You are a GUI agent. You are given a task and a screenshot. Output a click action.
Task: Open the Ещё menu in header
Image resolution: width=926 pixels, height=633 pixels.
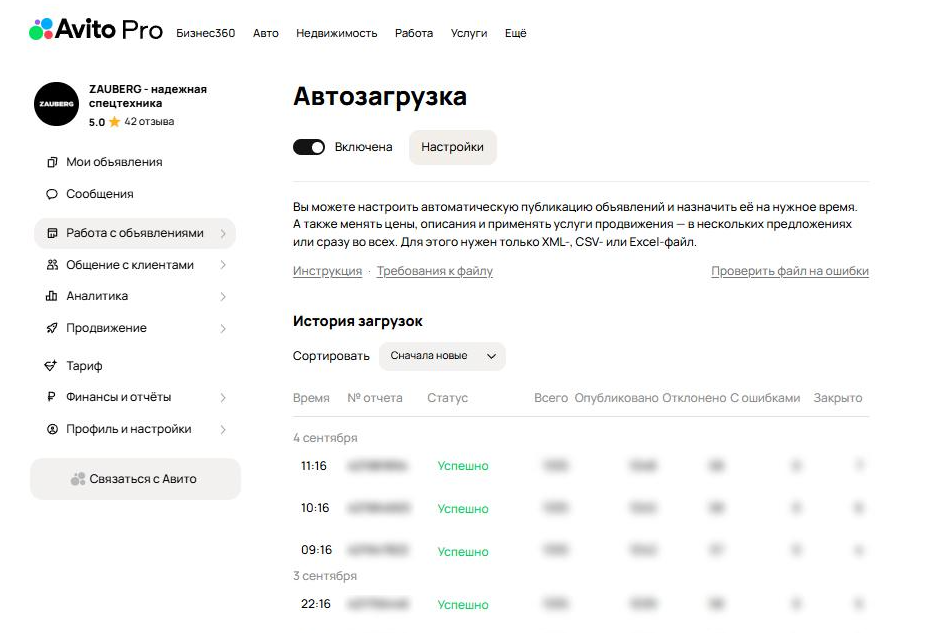[515, 33]
